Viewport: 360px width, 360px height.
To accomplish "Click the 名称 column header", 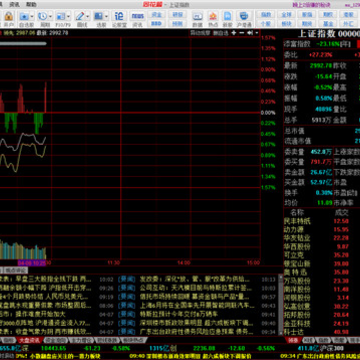I will pos(297,212).
